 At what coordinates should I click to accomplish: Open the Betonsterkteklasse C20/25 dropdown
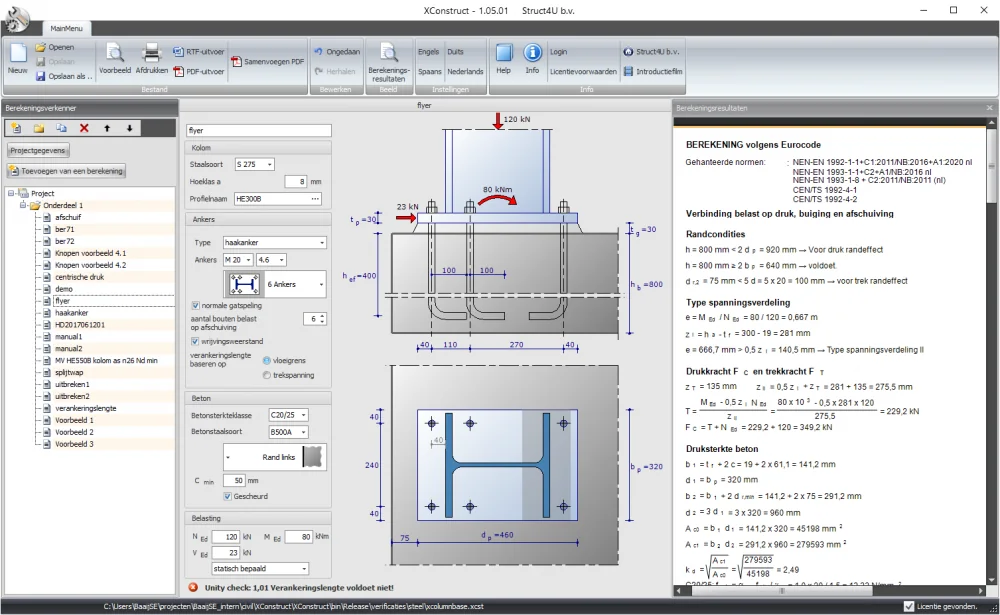click(x=288, y=415)
